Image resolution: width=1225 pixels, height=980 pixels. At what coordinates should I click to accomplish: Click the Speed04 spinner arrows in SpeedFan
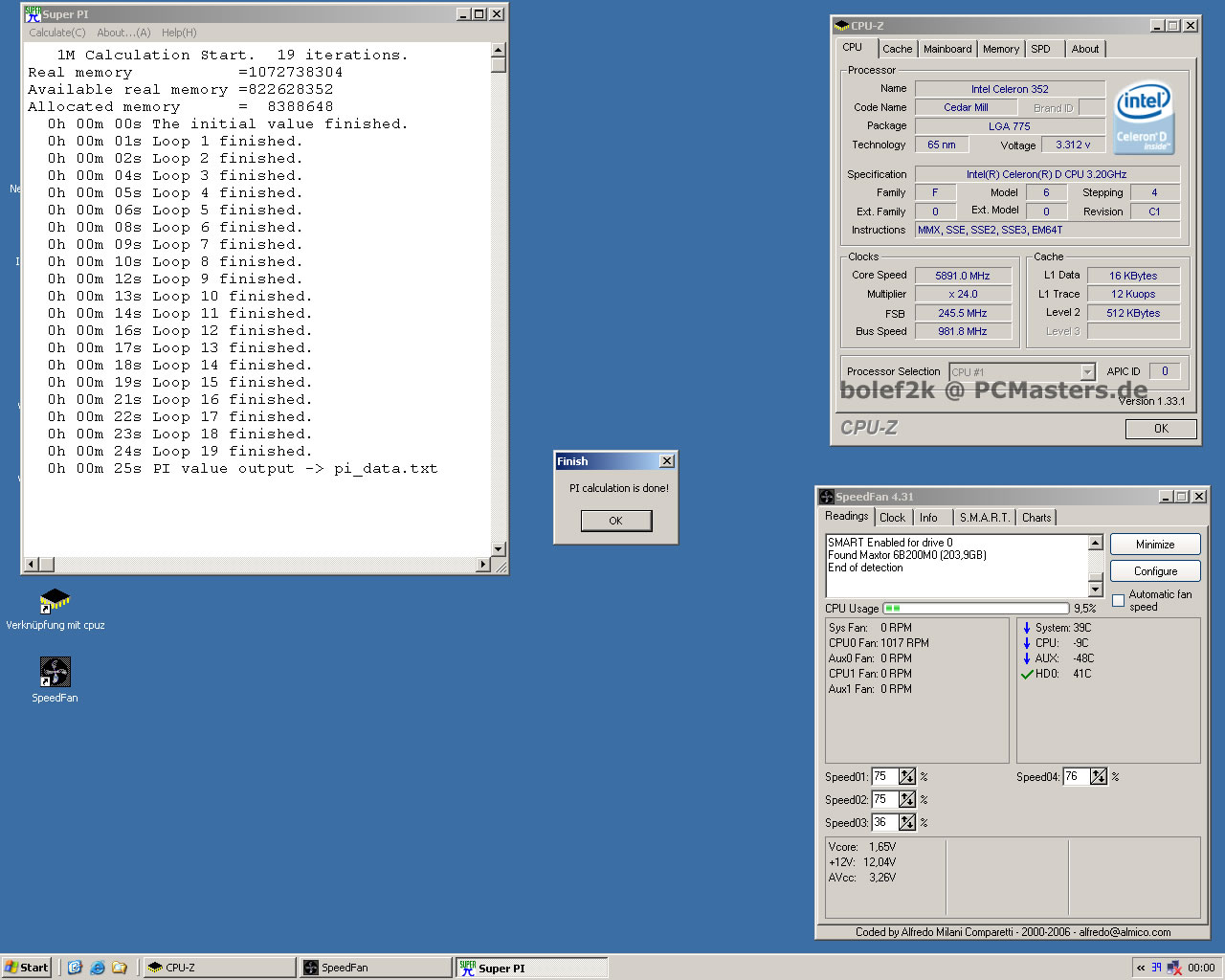[1099, 777]
